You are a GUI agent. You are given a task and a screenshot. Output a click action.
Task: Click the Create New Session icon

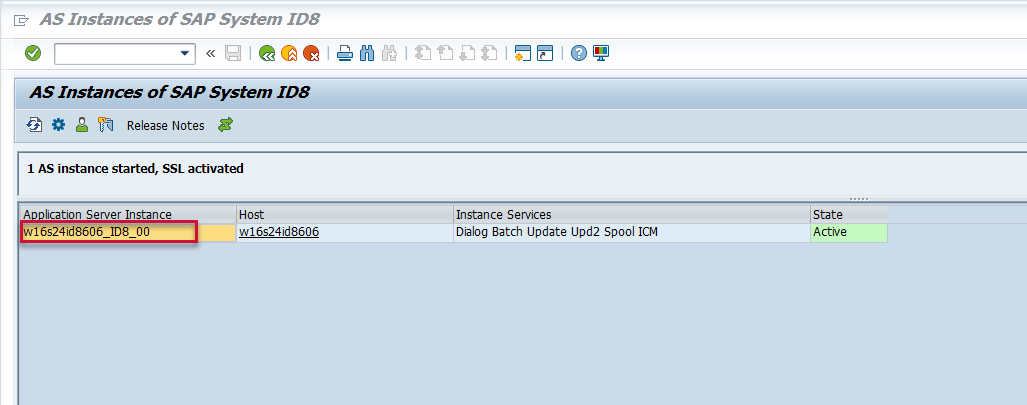[x=521, y=53]
